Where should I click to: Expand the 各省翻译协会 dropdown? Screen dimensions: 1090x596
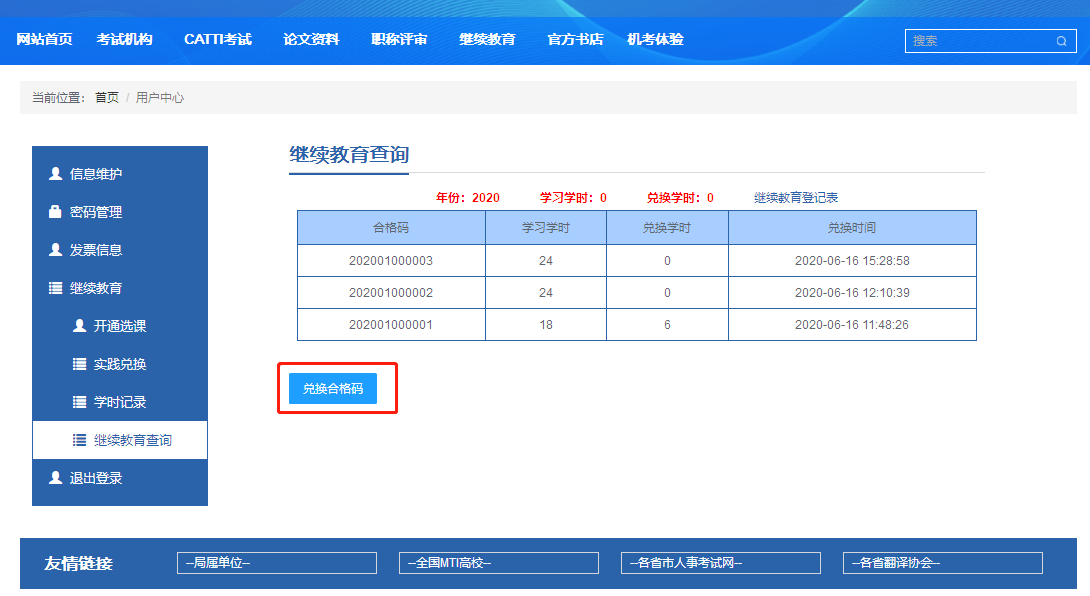(943, 563)
